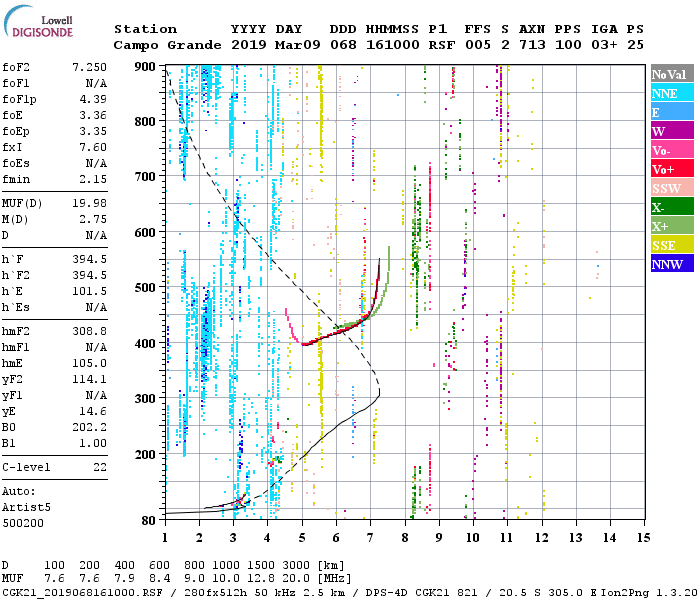Screen dimensions: 700x600
Task: Click the foEp value 3.35
Action: click(x=93, y=131)
